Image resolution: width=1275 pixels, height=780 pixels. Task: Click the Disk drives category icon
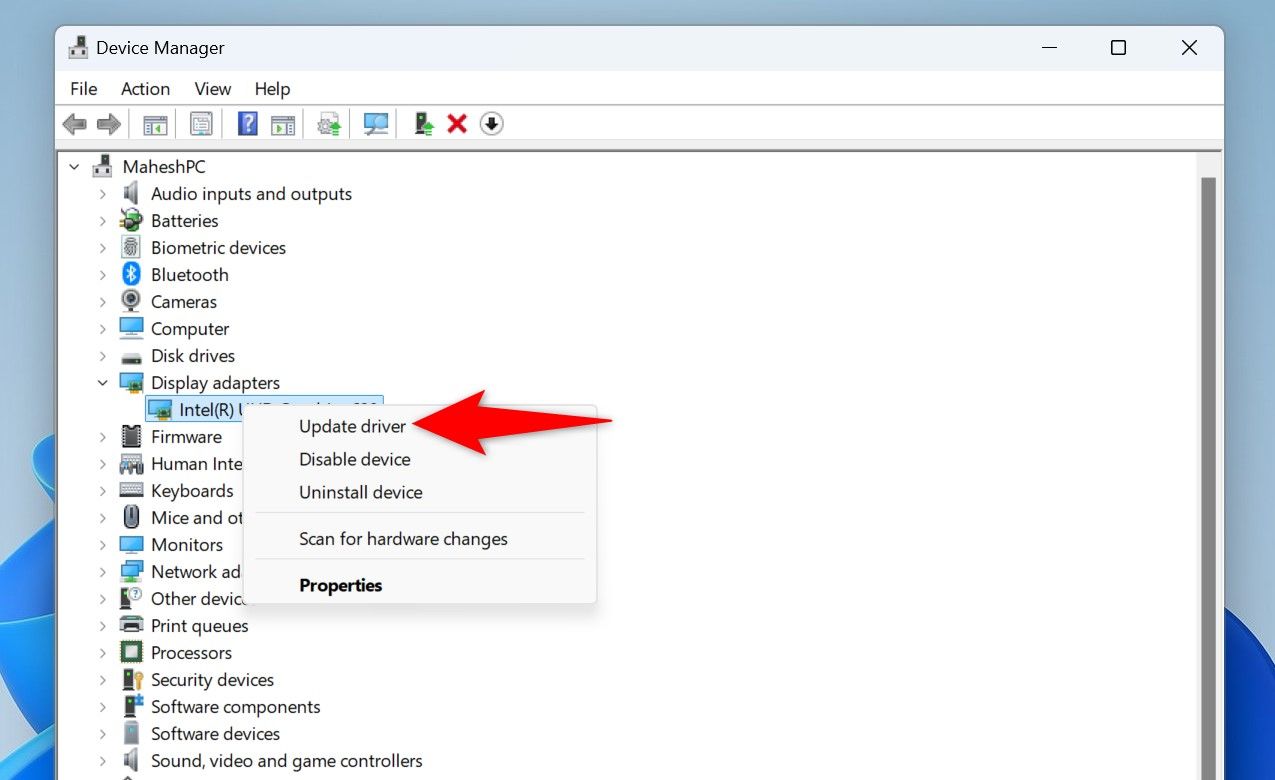(131, 356)
